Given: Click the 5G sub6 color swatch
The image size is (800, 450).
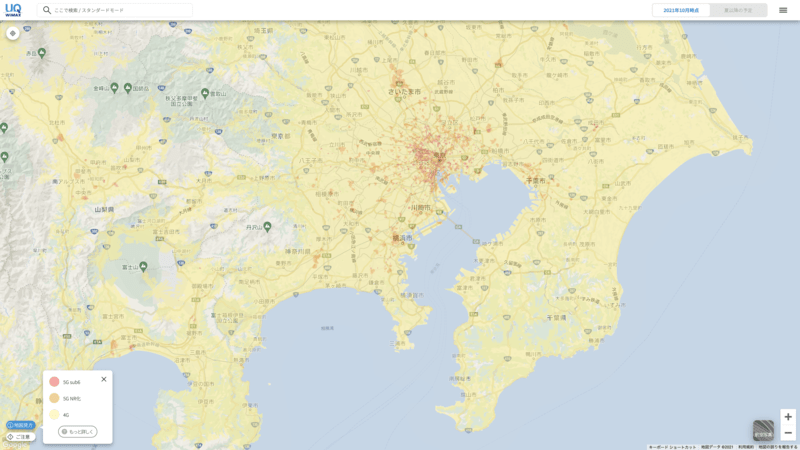Looking at the screenshot, I should pyautogui.click(x=54, y=382).
